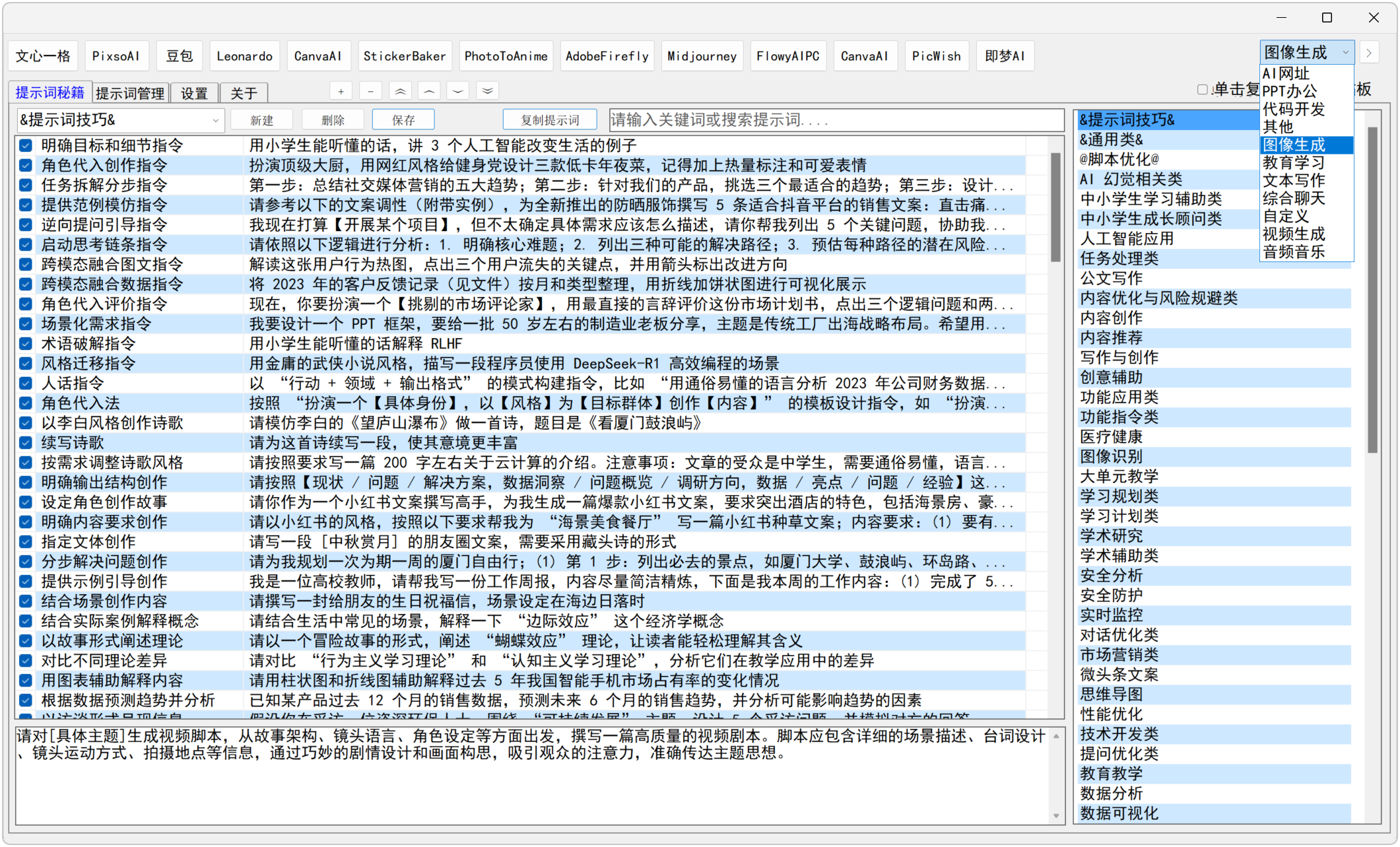1400x847 pixels.
Task: Click the move-down single arrow icon
Action: [x=458, y=91]
